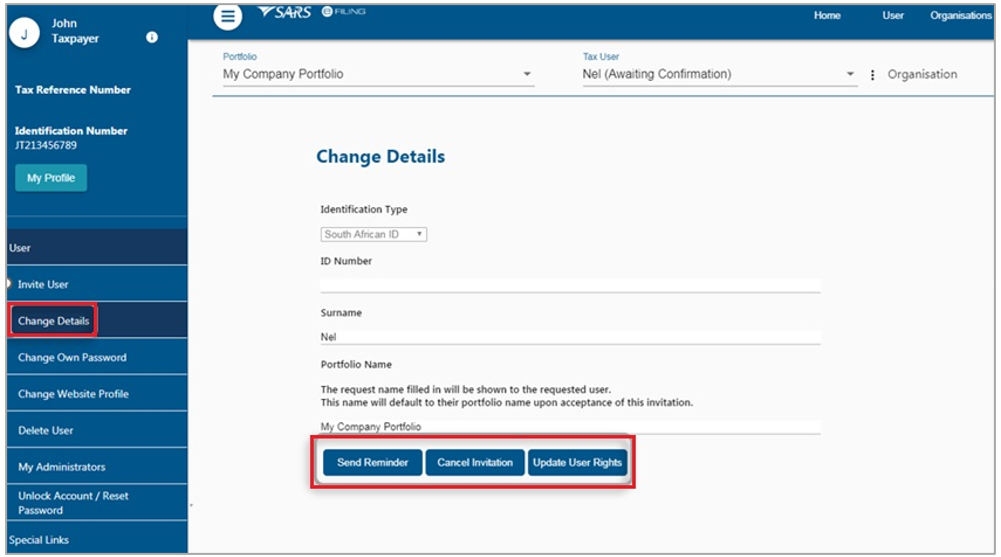Click the Organisation label near Tax User

[x=922, y=74]
